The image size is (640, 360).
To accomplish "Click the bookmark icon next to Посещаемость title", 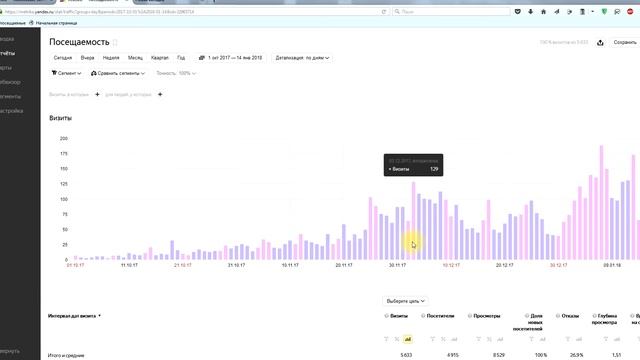I will point(115,42).
